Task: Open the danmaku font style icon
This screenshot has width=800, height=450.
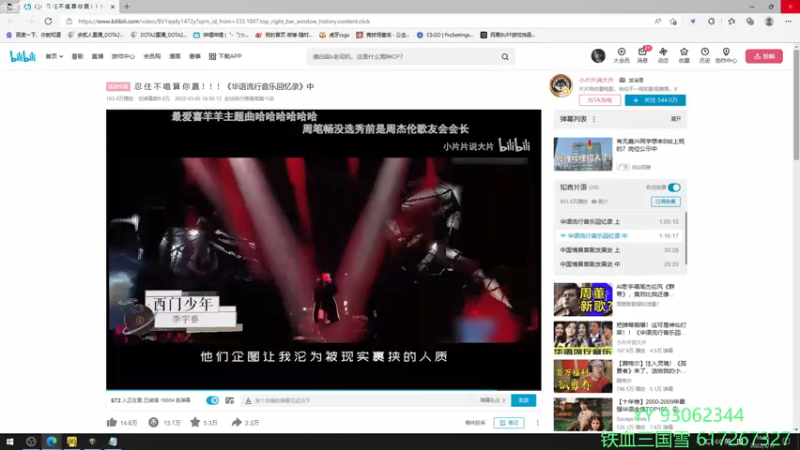Action: click(248, 401)
